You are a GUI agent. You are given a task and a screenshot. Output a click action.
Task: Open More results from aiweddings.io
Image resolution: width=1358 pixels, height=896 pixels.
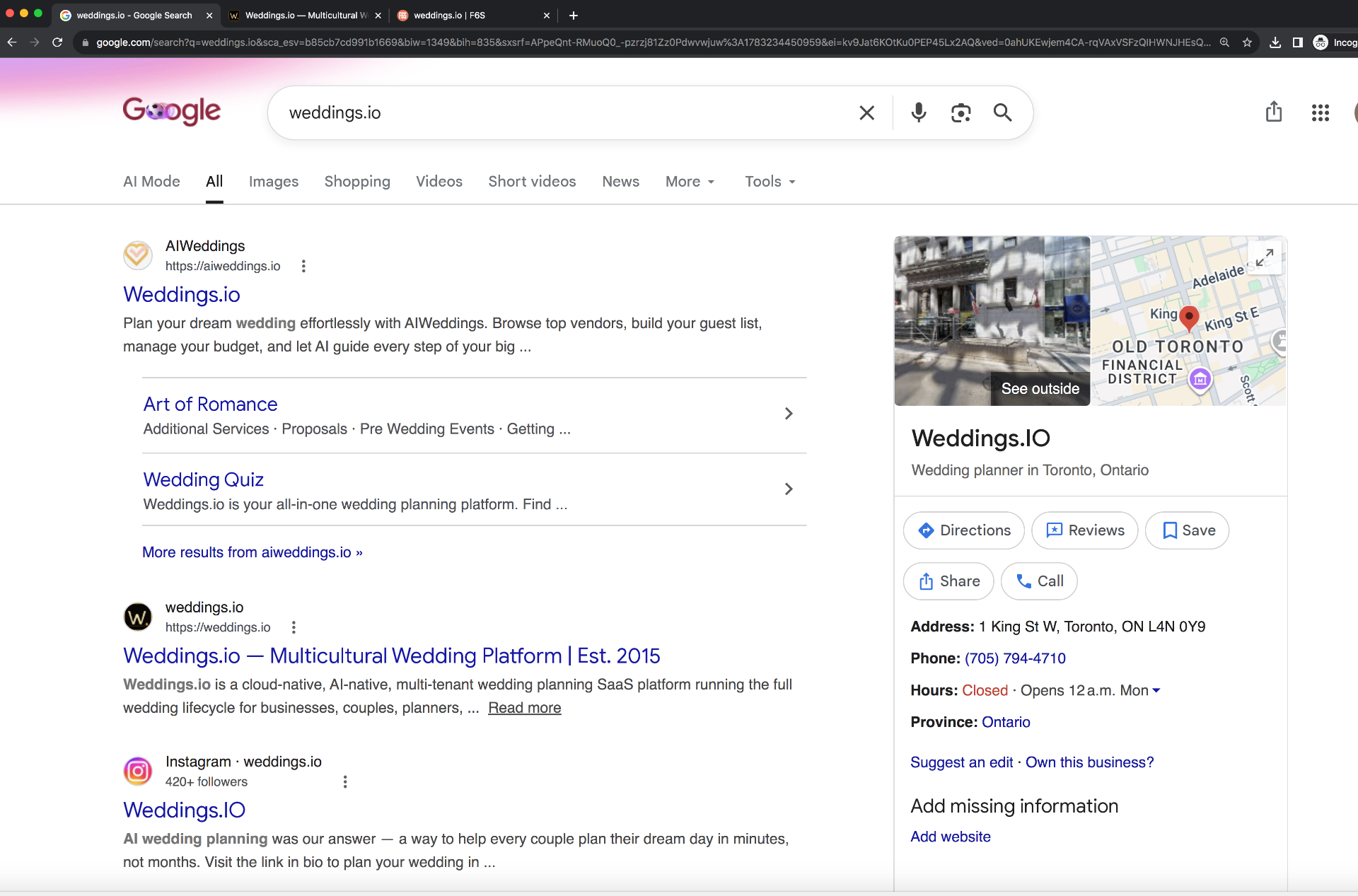click(253, 552)
